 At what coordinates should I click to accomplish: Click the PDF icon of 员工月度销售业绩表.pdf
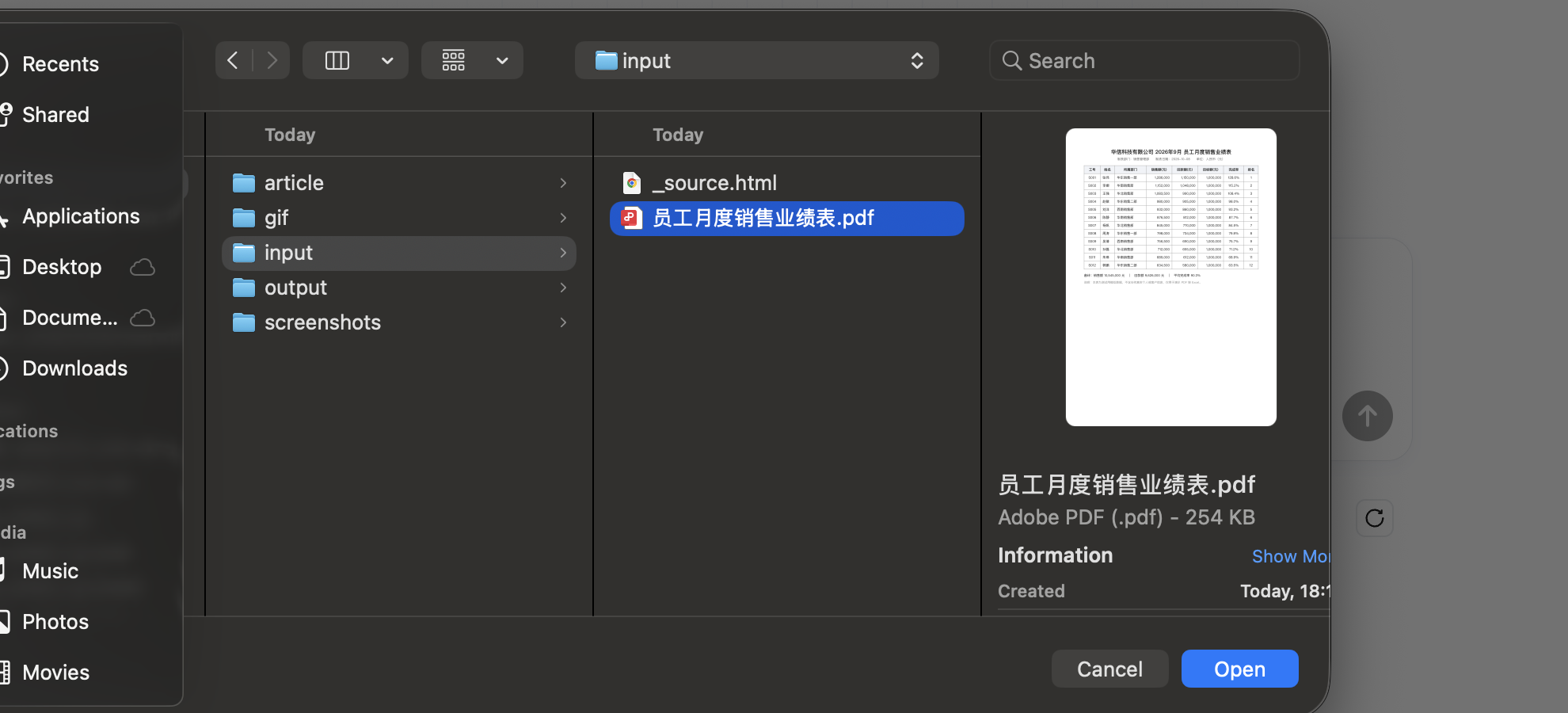(631, 218)
